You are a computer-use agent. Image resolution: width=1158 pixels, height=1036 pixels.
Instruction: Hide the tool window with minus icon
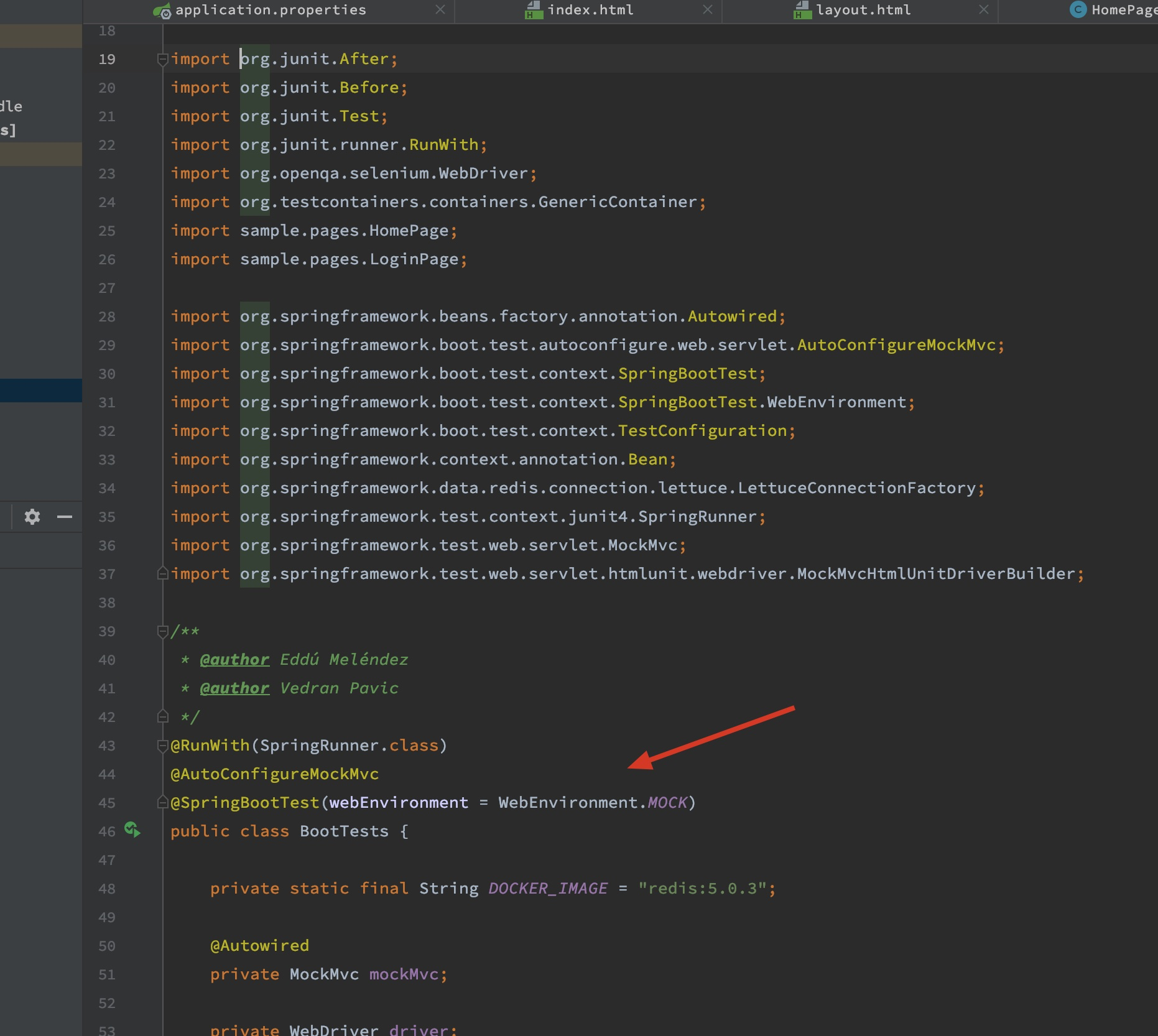coord(65,517)
